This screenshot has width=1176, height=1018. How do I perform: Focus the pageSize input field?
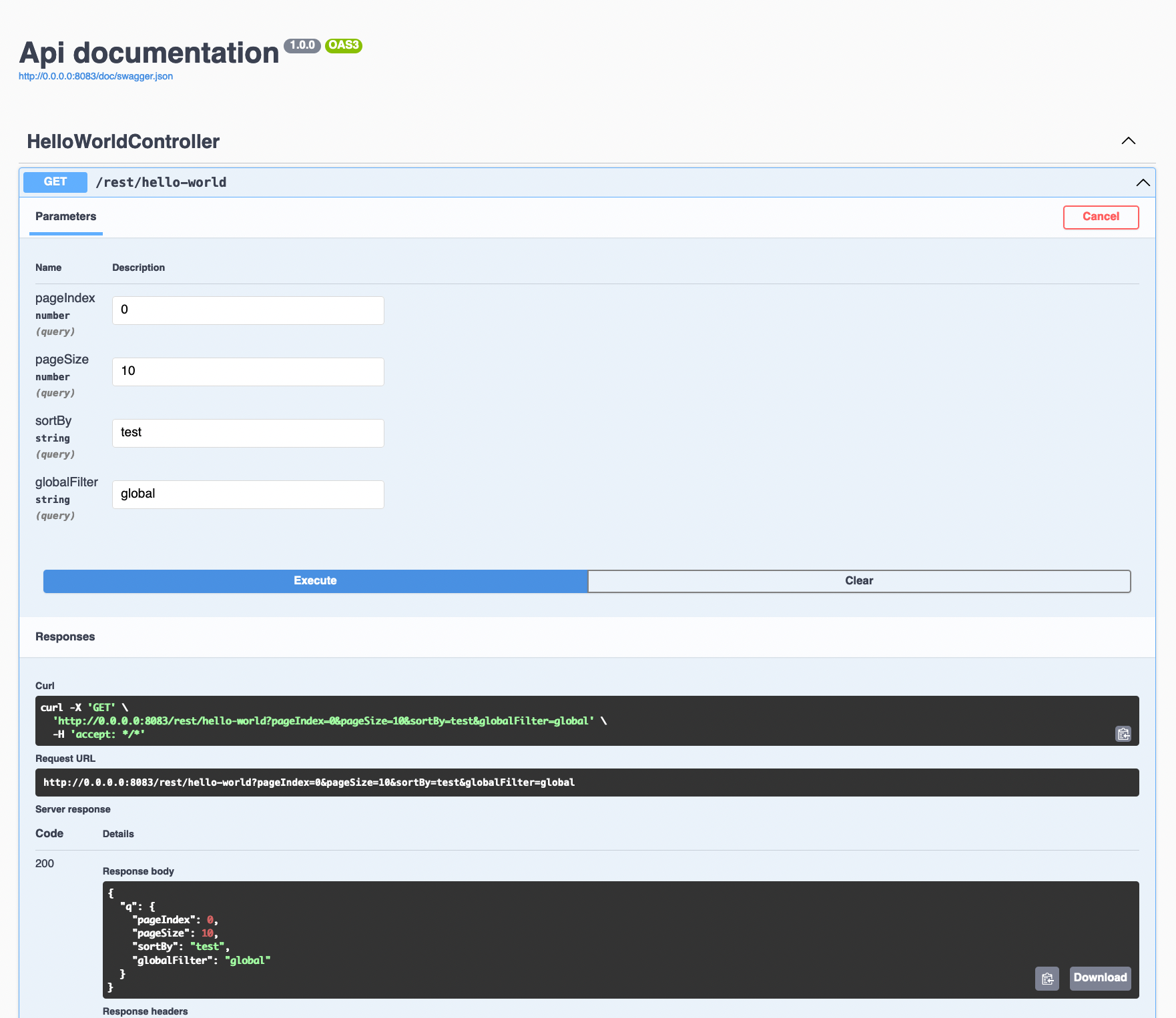pos(248,372)
